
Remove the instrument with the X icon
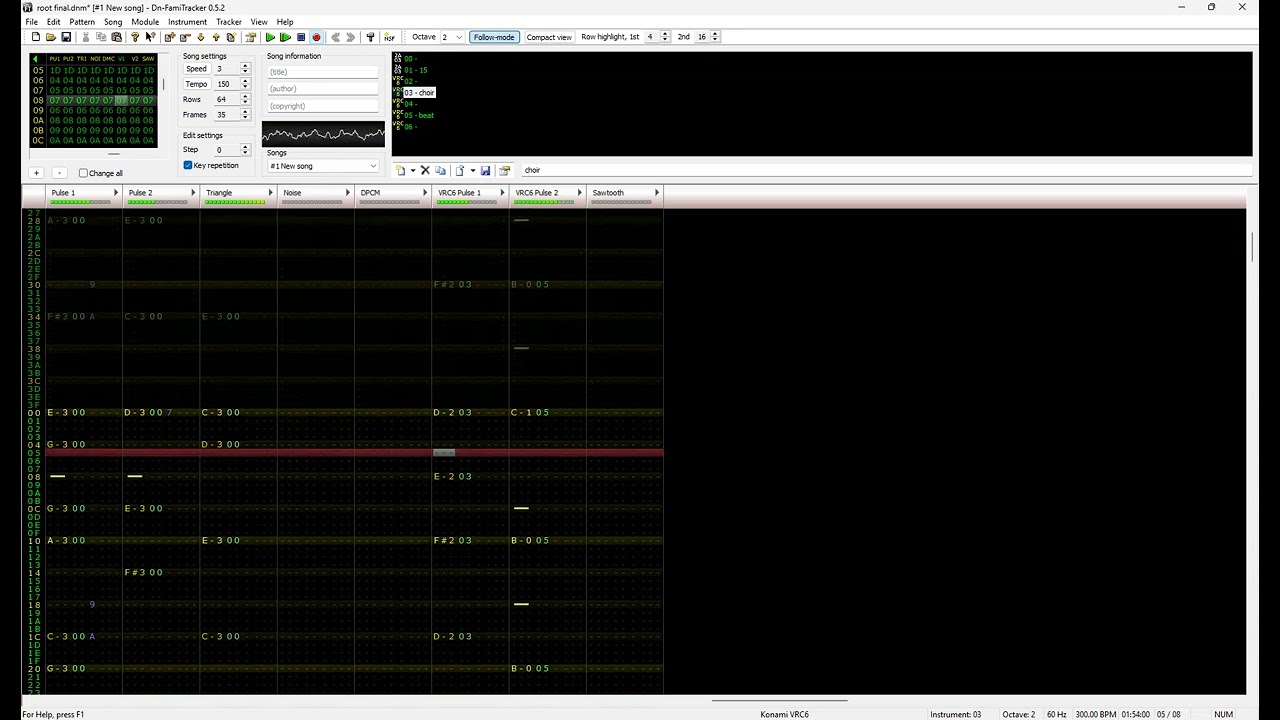pyautogui.click(x=425, y=170)
